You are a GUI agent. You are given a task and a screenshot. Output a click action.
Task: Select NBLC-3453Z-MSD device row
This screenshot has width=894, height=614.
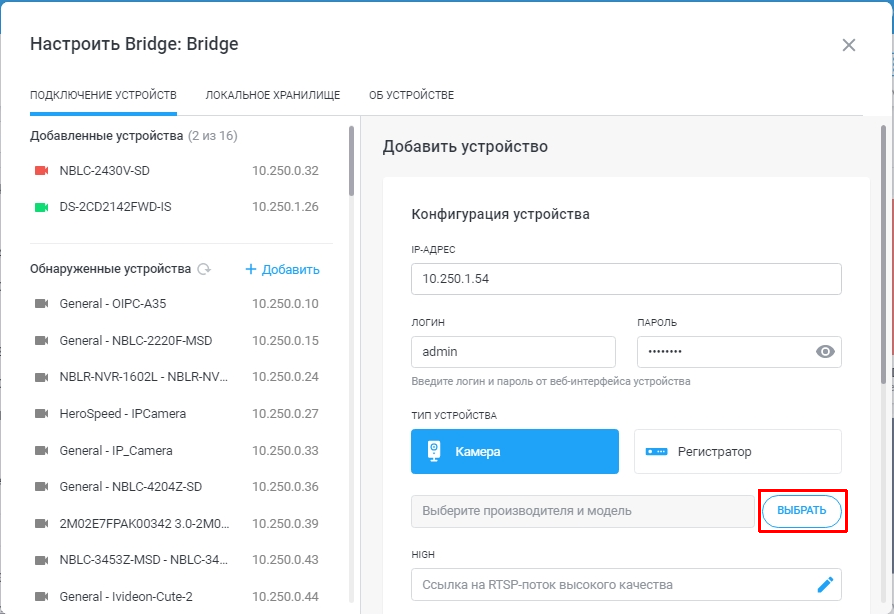tap(177, 560)
